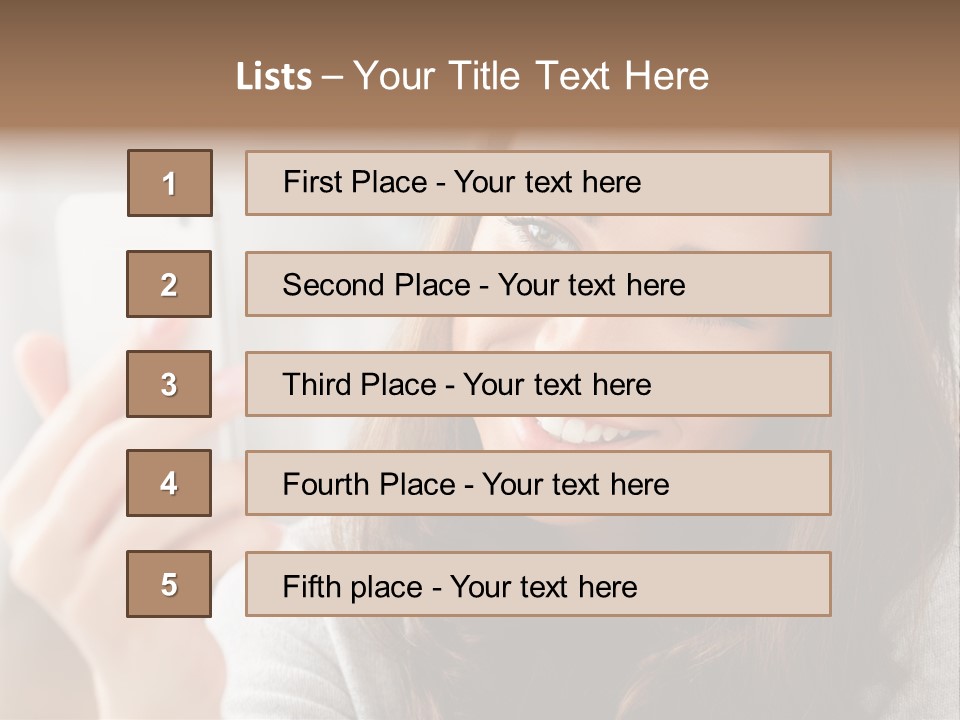This screenshot has width=960, height=720.
Task: Click the dash in the slide title
Action: 332,77
